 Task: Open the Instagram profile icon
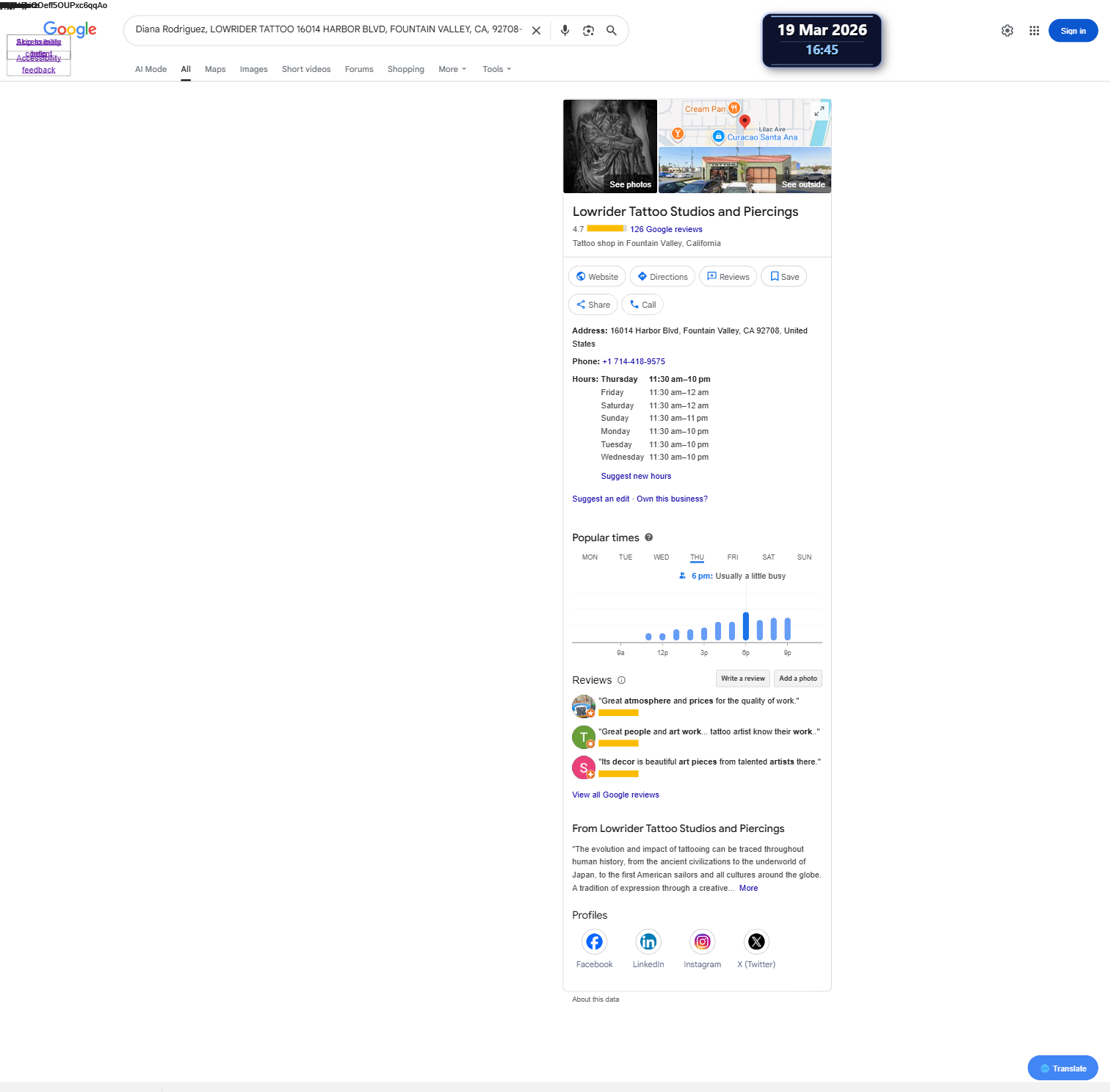[x=702, y=941]
